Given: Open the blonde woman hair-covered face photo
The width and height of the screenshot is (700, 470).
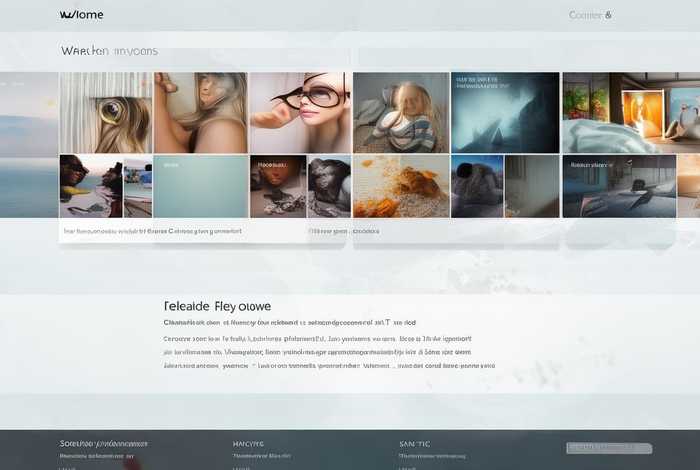Looking at the screenshot, I should point(200,112).
